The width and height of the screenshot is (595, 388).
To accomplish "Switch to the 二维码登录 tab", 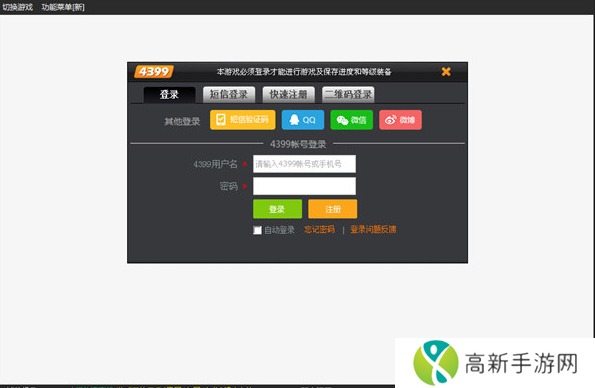I will tap(348, 95).
